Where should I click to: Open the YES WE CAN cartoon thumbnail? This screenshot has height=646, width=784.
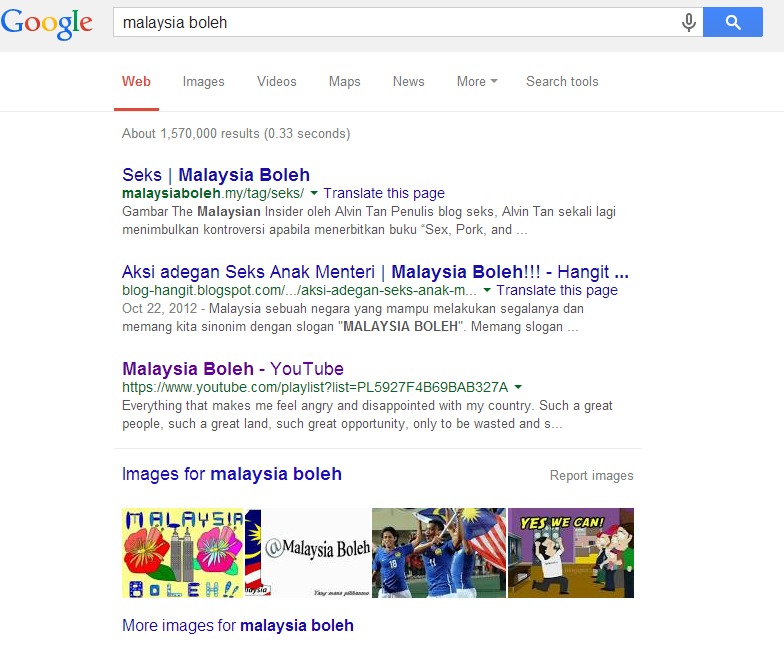coord(571,553)
